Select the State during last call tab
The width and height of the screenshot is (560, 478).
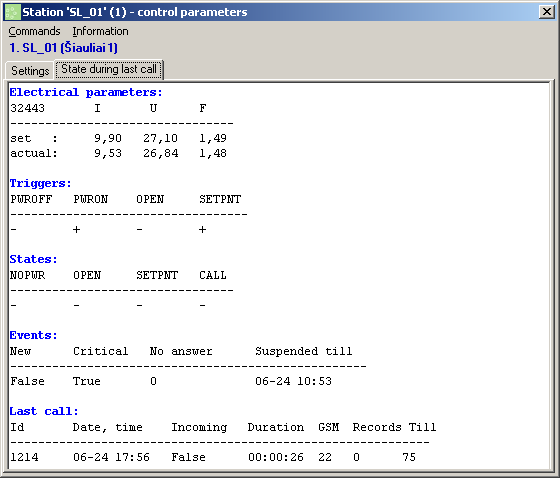[x=109, y=69]
